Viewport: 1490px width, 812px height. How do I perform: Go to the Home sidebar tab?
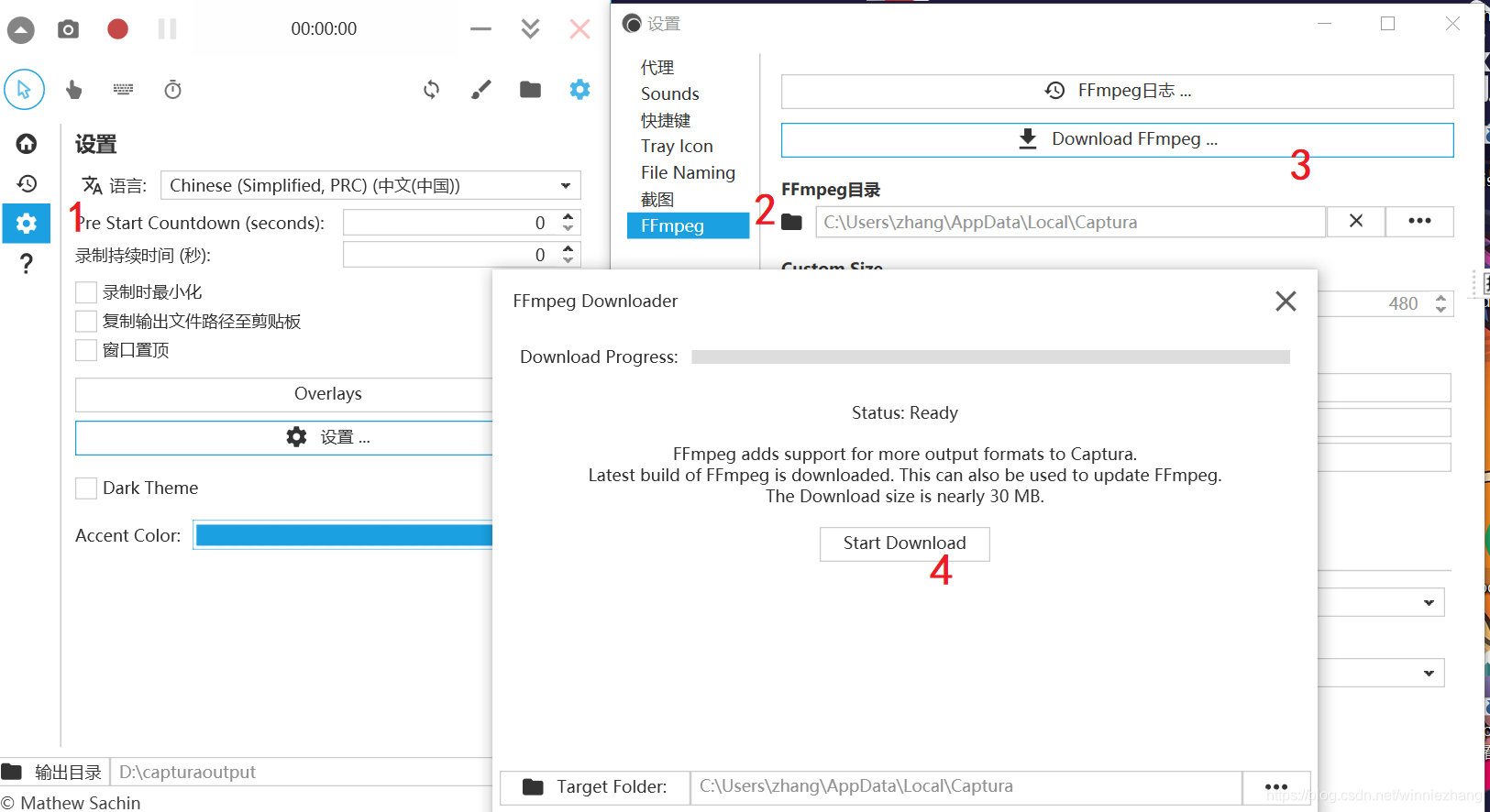coord(27,143)
